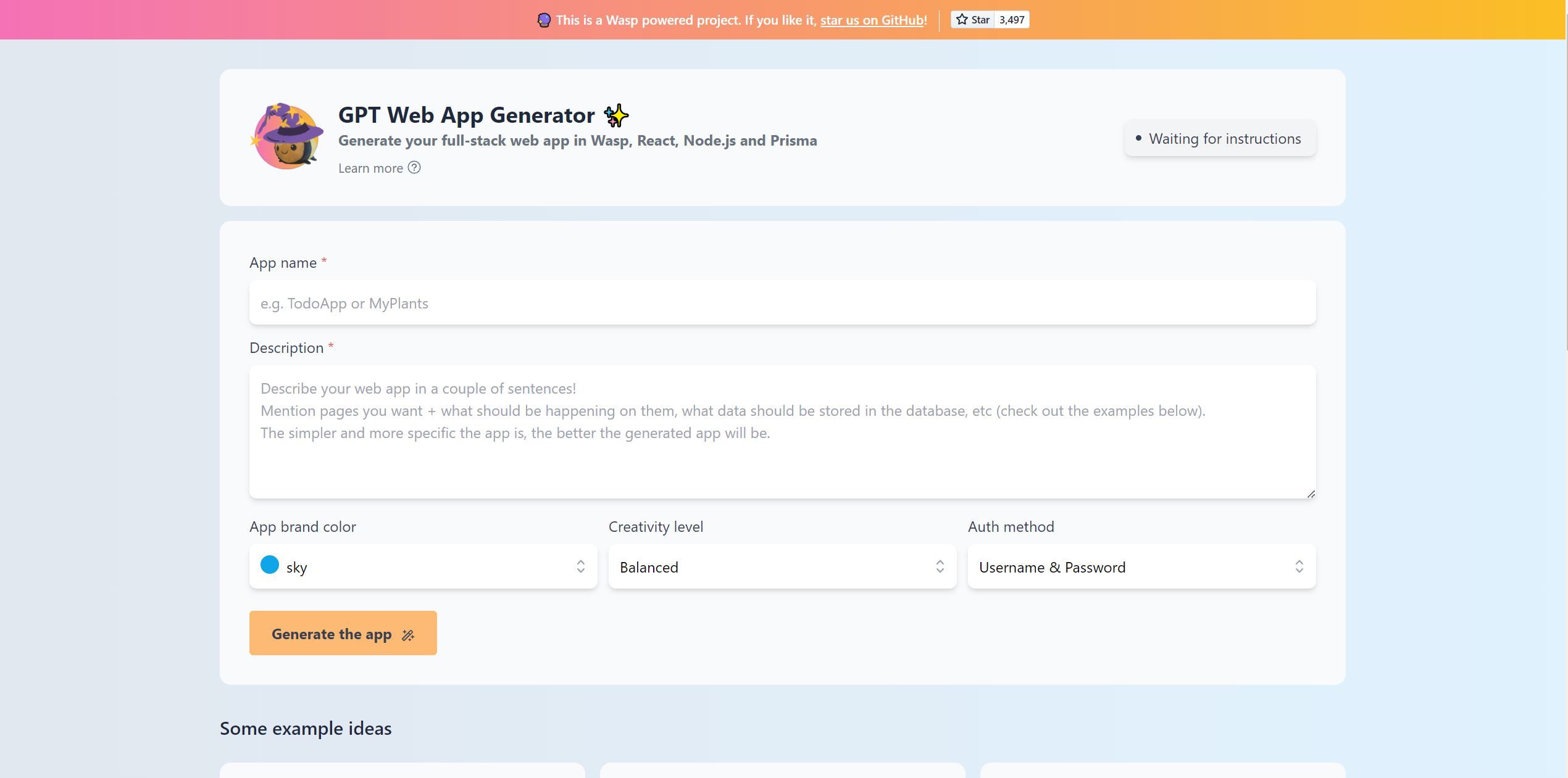Viewport: 1568px width, 778px height.
Task: Click the resize handle of the Description textarea
Action: (1311, 492)
